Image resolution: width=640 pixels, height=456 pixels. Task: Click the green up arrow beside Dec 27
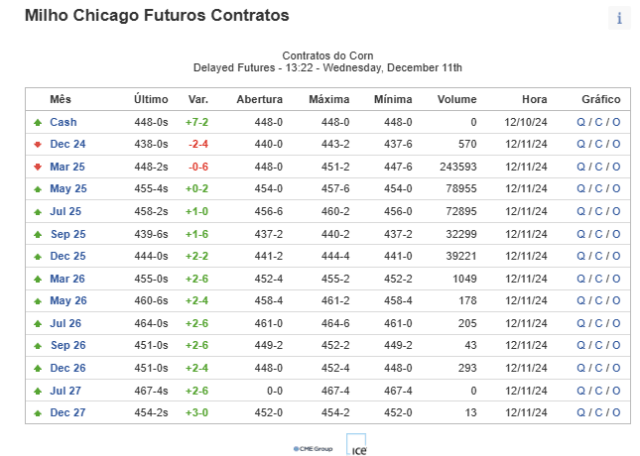pyautogui.click(x=38, y=413)
